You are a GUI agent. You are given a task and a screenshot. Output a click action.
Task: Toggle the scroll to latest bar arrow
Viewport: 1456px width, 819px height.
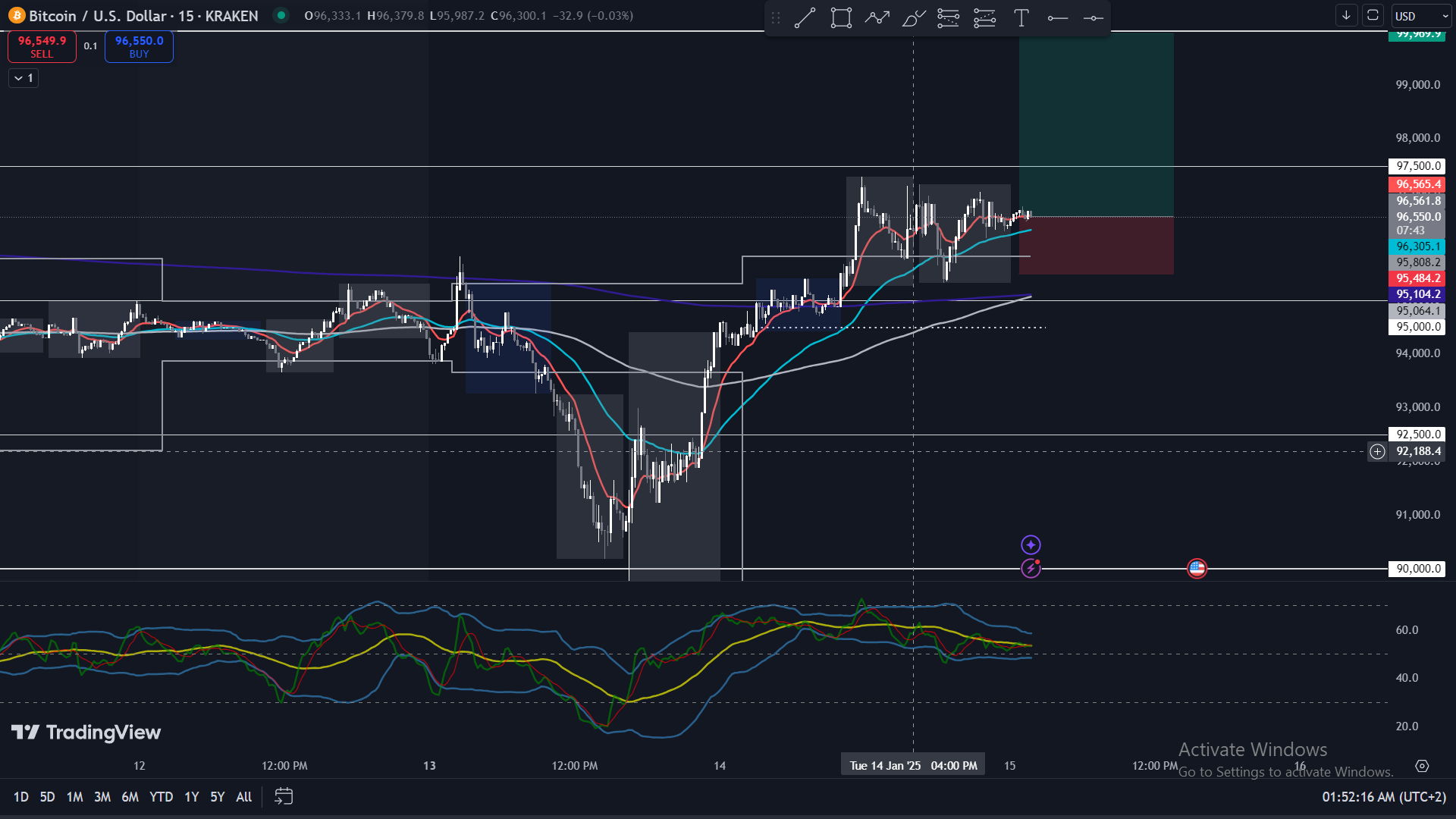(x=1346, y=15)
